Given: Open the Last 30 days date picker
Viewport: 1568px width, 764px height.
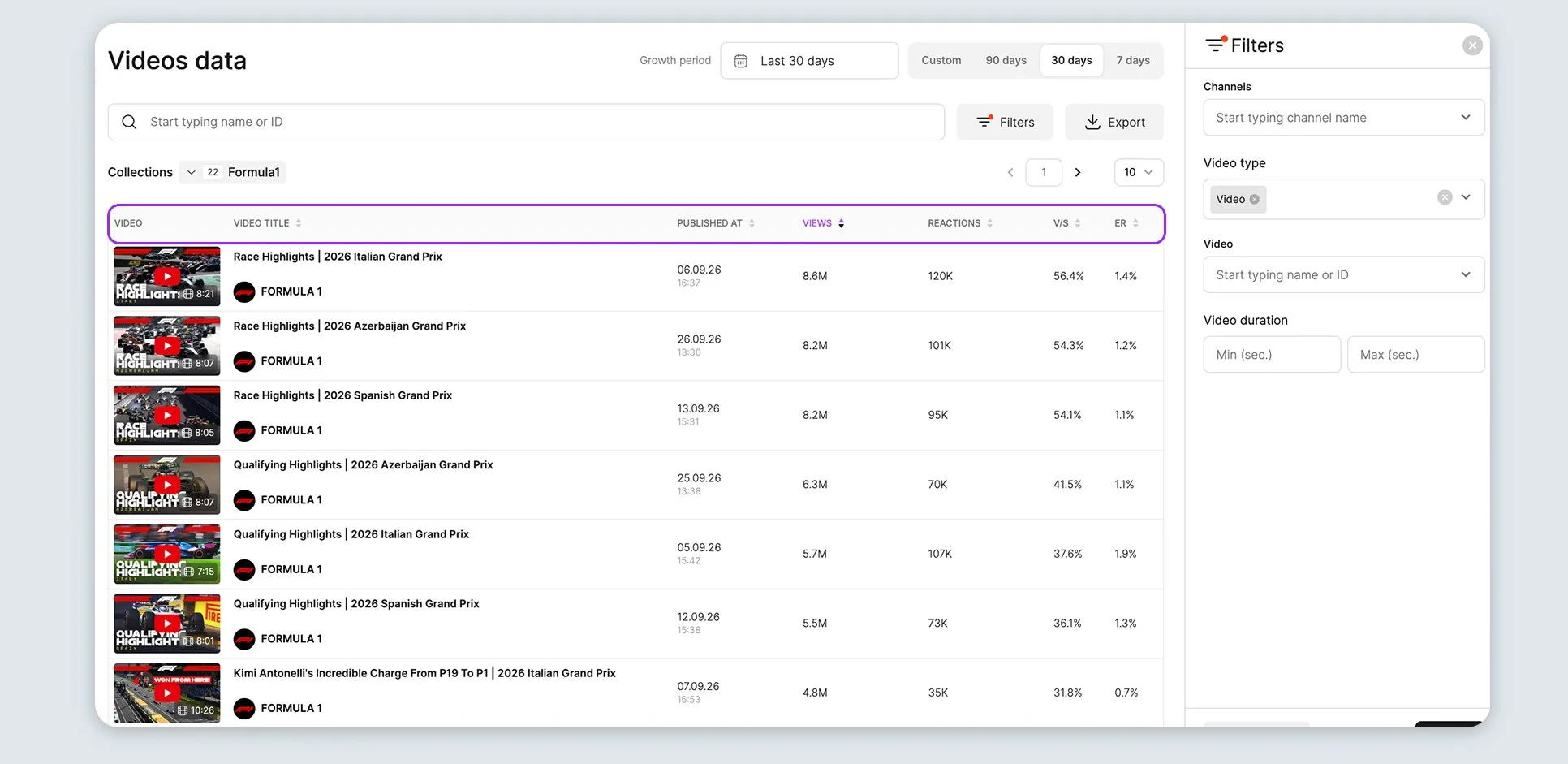Looking at the screenshot, I should [x=809, y=61].
